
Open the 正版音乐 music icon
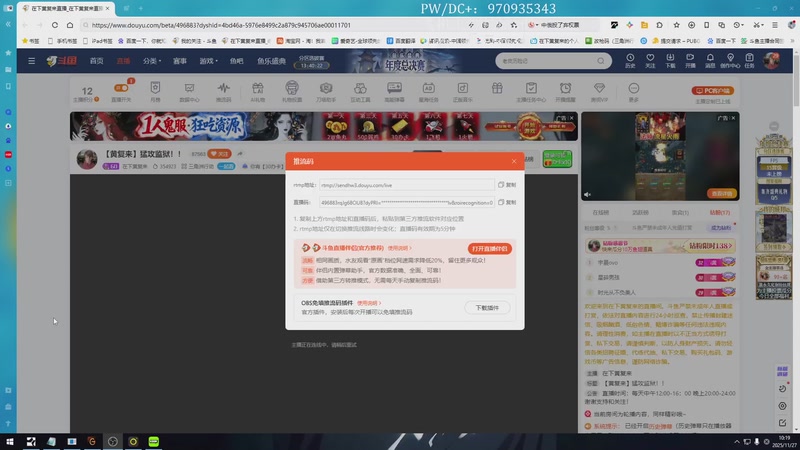coord(463,91)
